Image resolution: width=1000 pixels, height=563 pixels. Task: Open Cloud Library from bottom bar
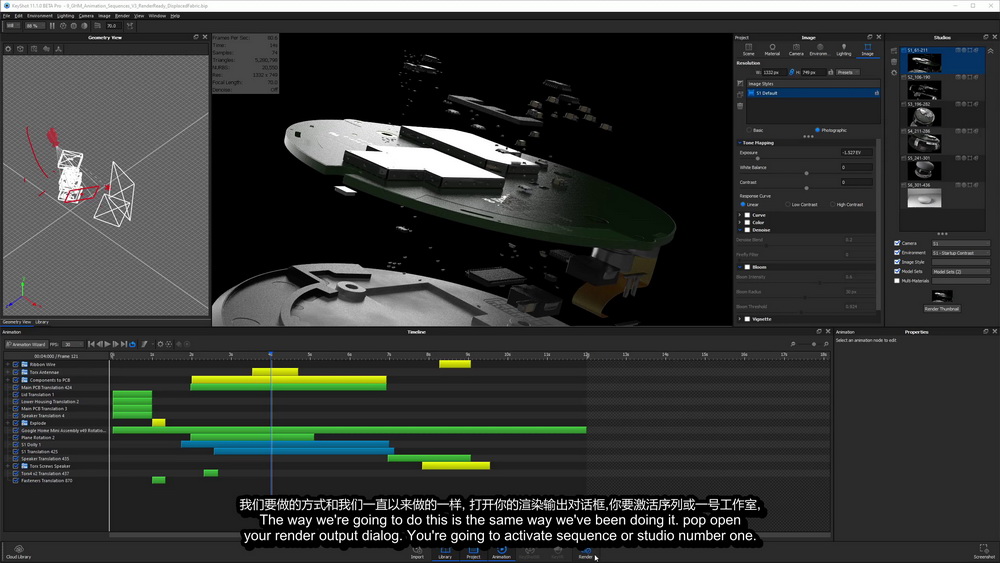18,552
